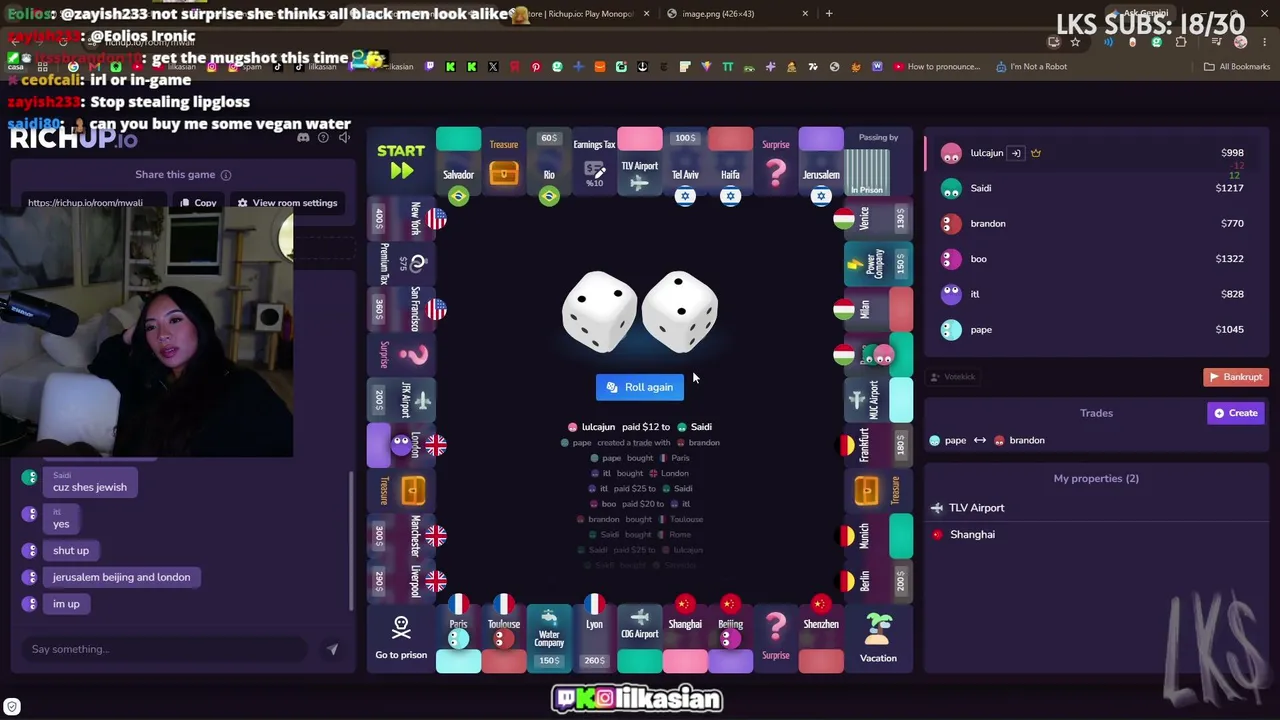
Task: Select the Haifa property tile
Action: click(730, 168)
